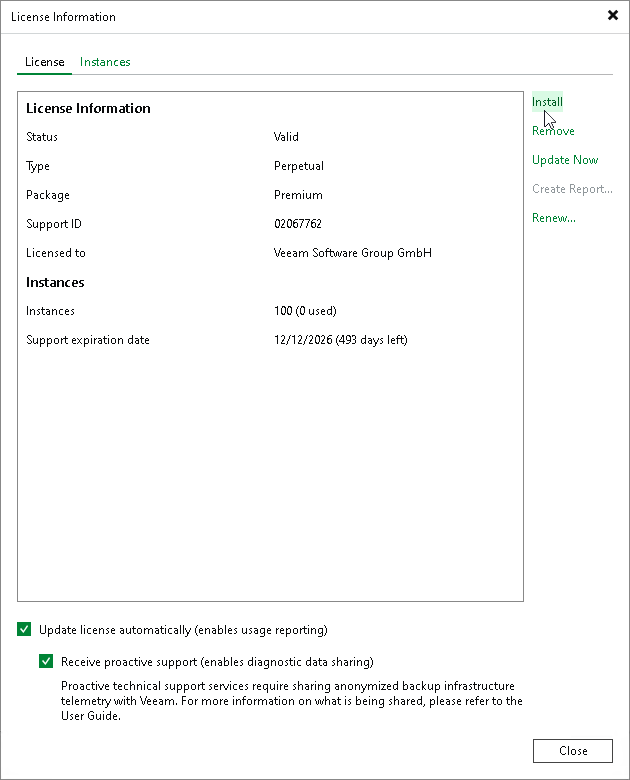The width and height of the screenshot is (630, 780).
Task: Click the License Information panel heading
Action: tap(88, 108)
